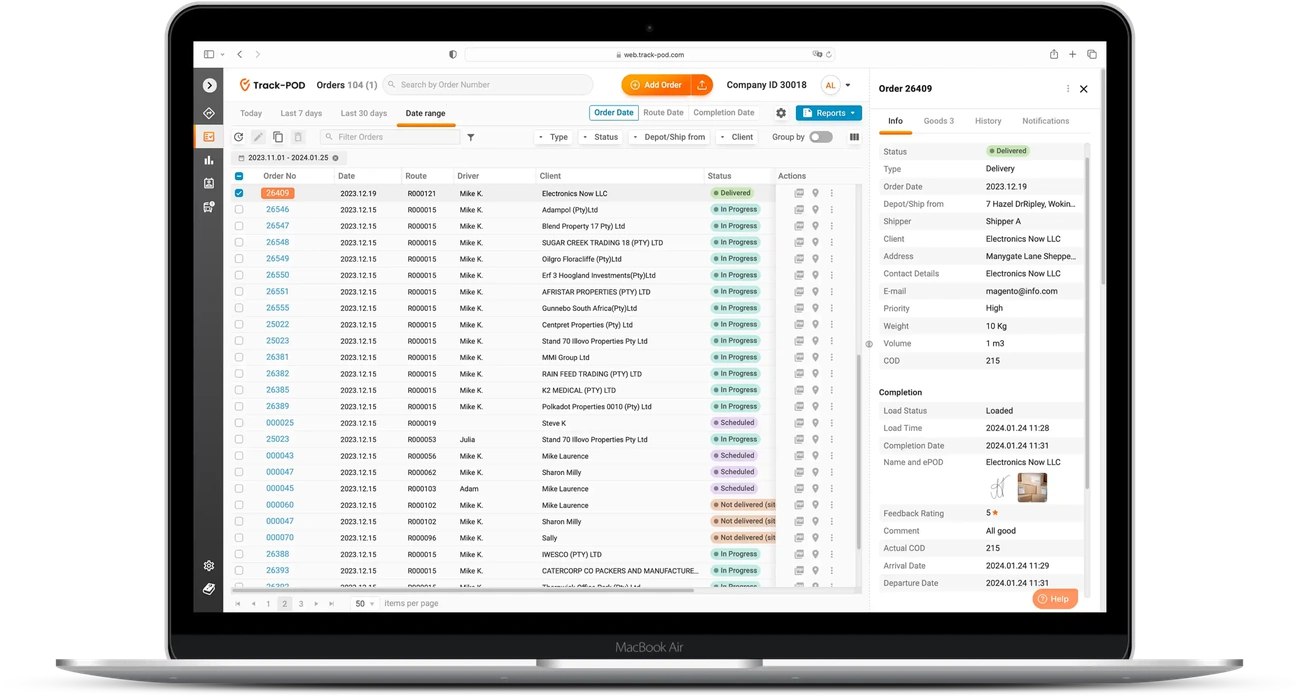Open the Depot/Ship from dropdown
Viewport: 1300px width, 696px height.
tap(669, 137)
